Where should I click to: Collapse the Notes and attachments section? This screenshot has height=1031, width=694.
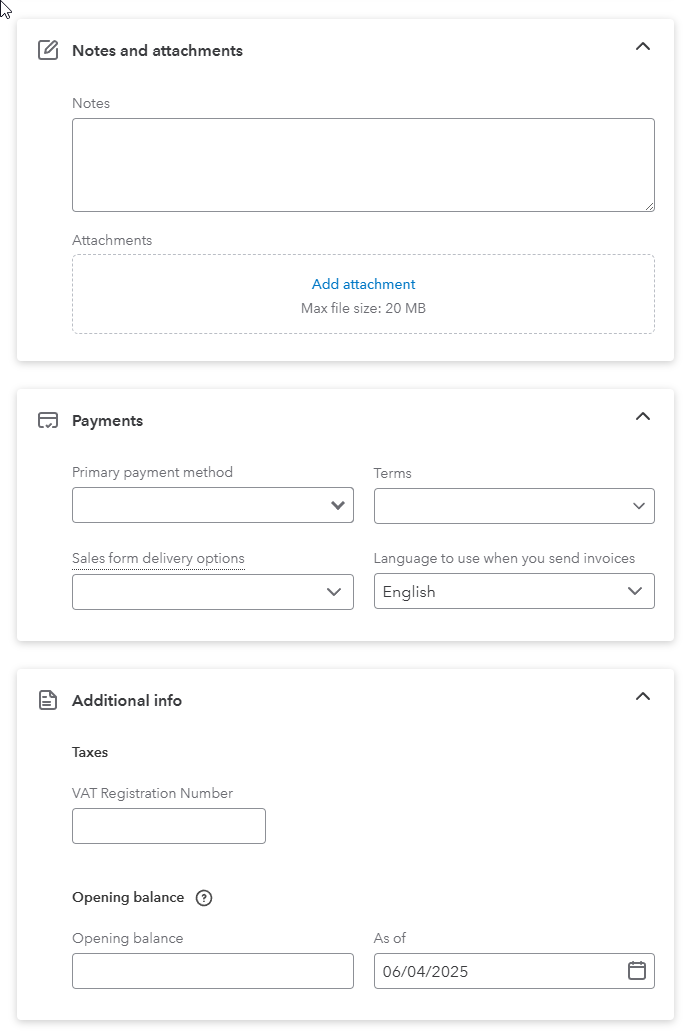coord(643,46)
